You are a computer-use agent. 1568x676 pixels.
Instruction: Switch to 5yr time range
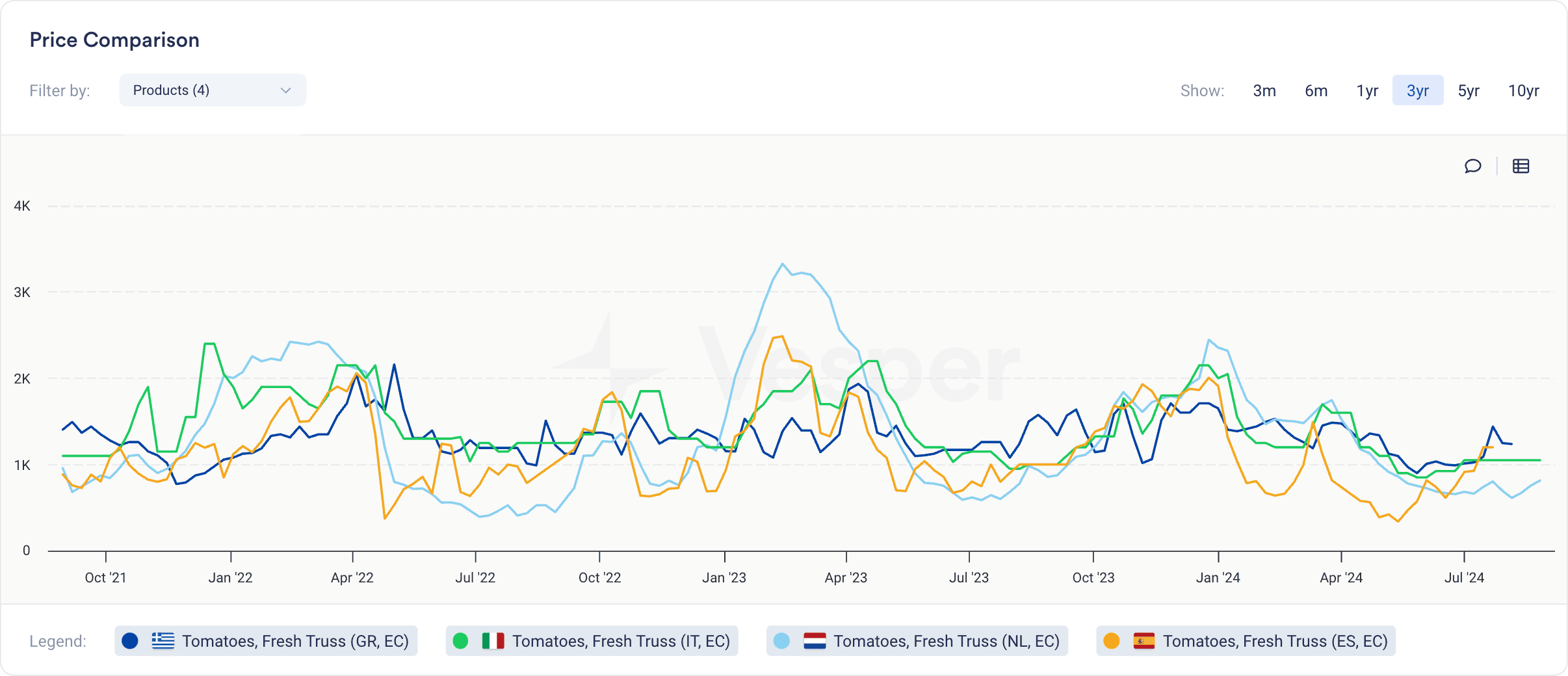pos(1469,90)
